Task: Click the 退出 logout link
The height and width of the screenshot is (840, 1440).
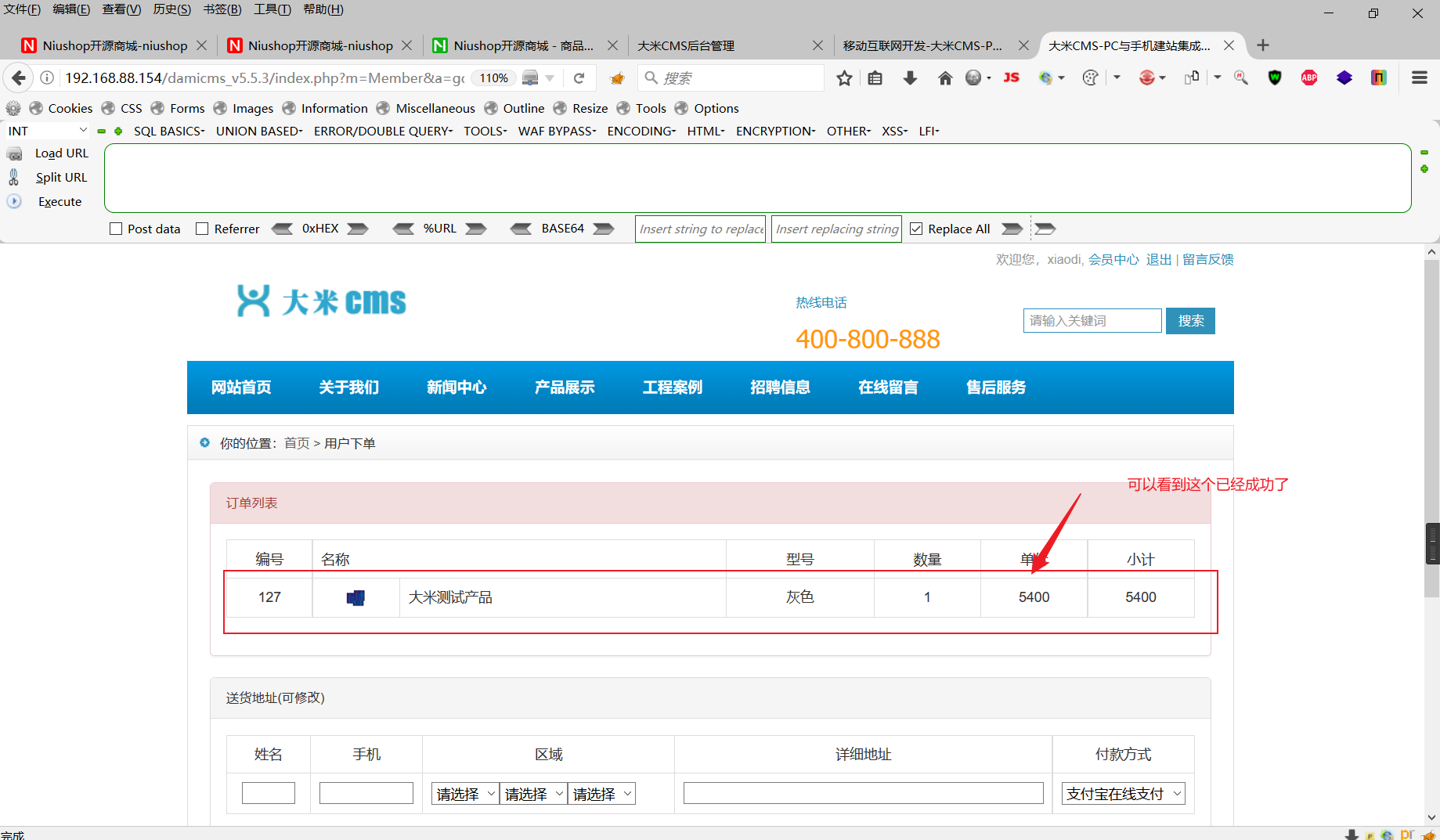Action: 1159,260
